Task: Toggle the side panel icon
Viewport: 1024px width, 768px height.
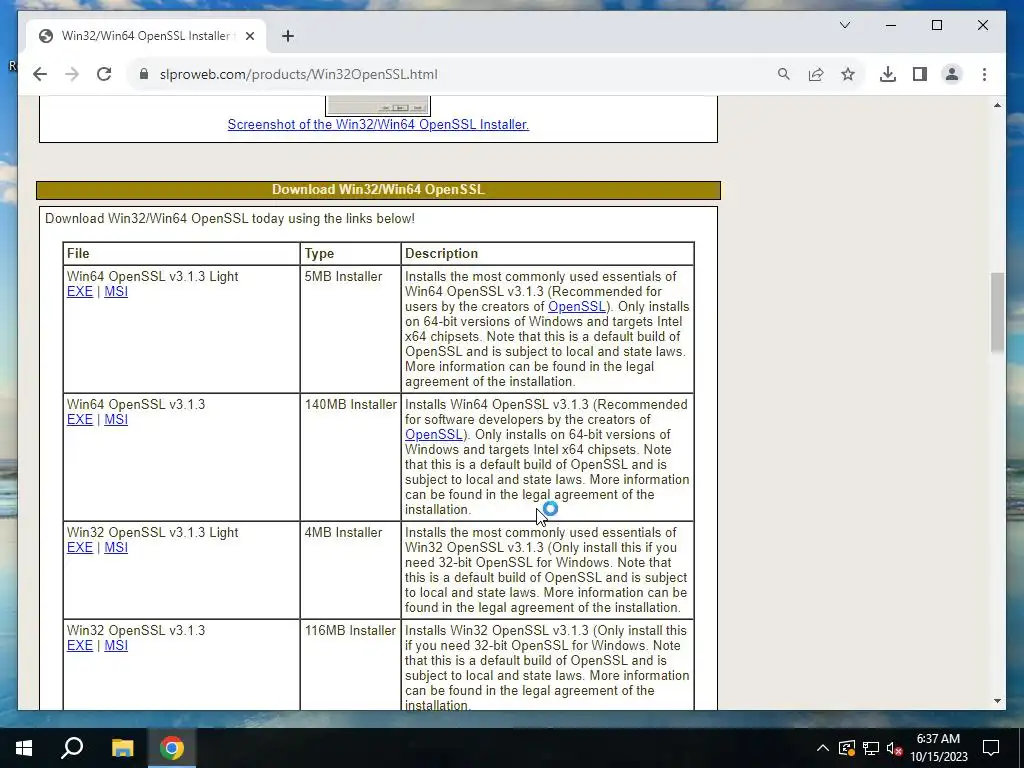Action: pos(920,74)
